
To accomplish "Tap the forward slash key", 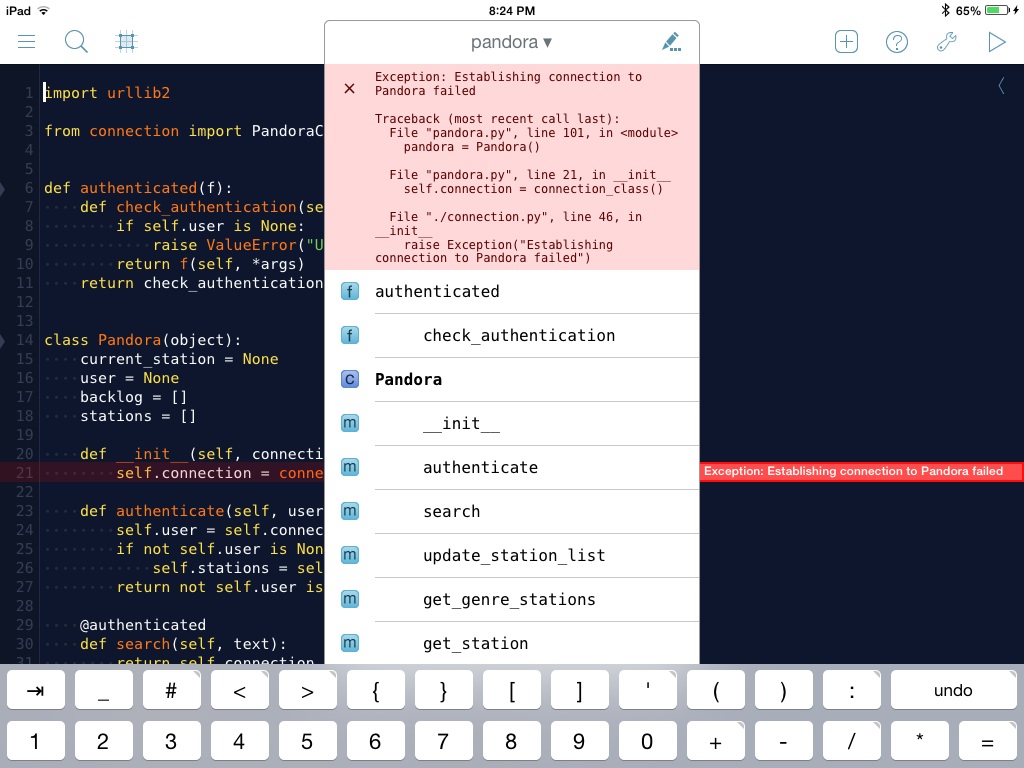I will [x=852, y=741].
